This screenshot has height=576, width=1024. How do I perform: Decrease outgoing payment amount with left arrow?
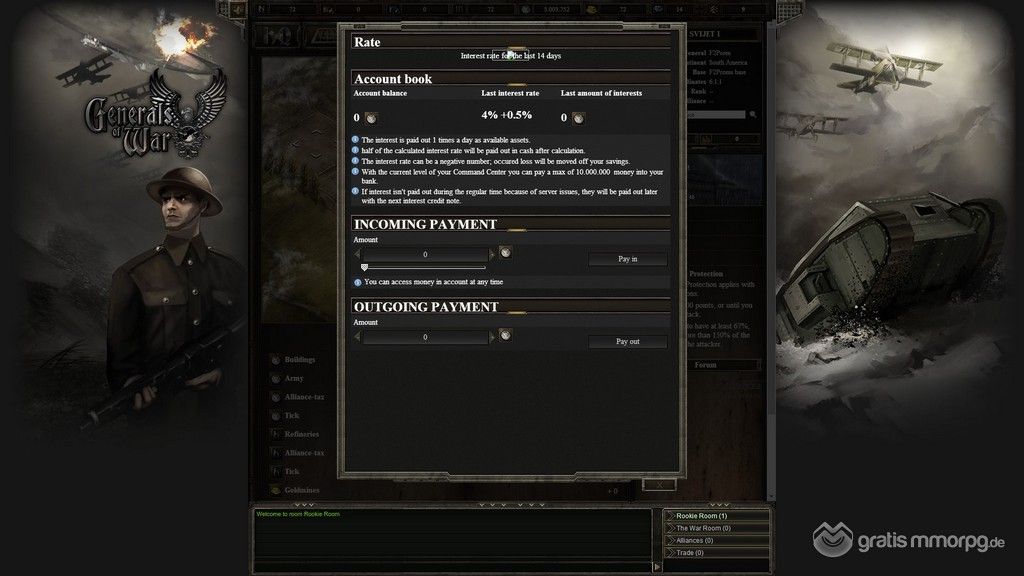[x=357, y=338]
